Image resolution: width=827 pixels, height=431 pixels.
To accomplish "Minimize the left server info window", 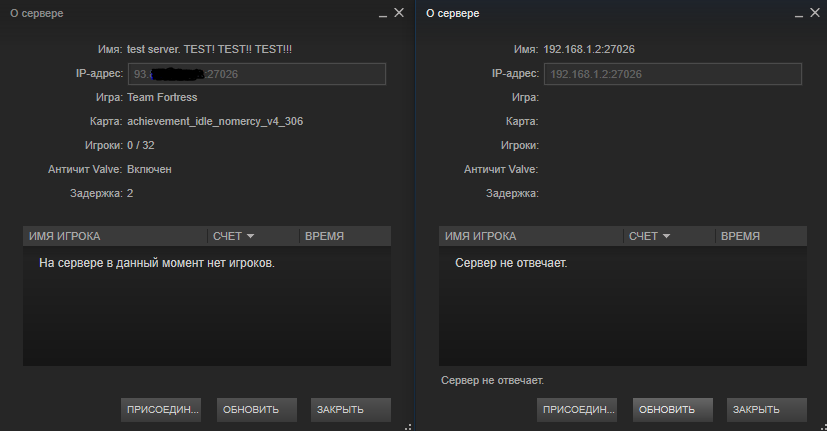I will pos(383,13).
